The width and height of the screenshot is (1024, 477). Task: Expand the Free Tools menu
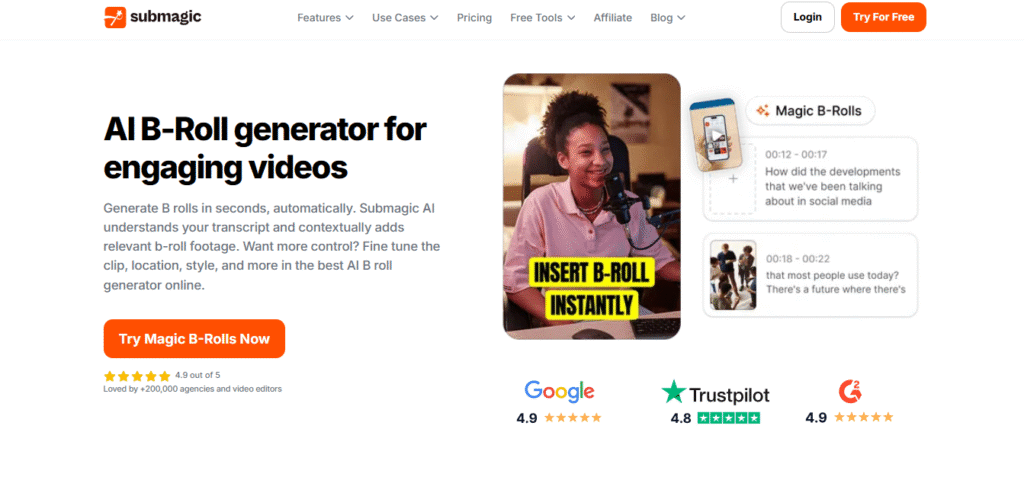click(543, 18)
